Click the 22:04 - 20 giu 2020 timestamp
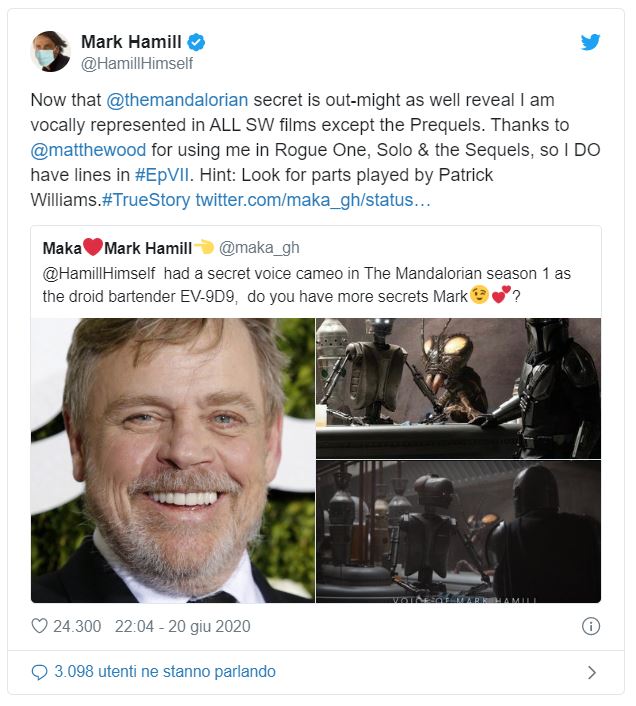The height and width of the screenshot is (706, 636). pos(182,626)
